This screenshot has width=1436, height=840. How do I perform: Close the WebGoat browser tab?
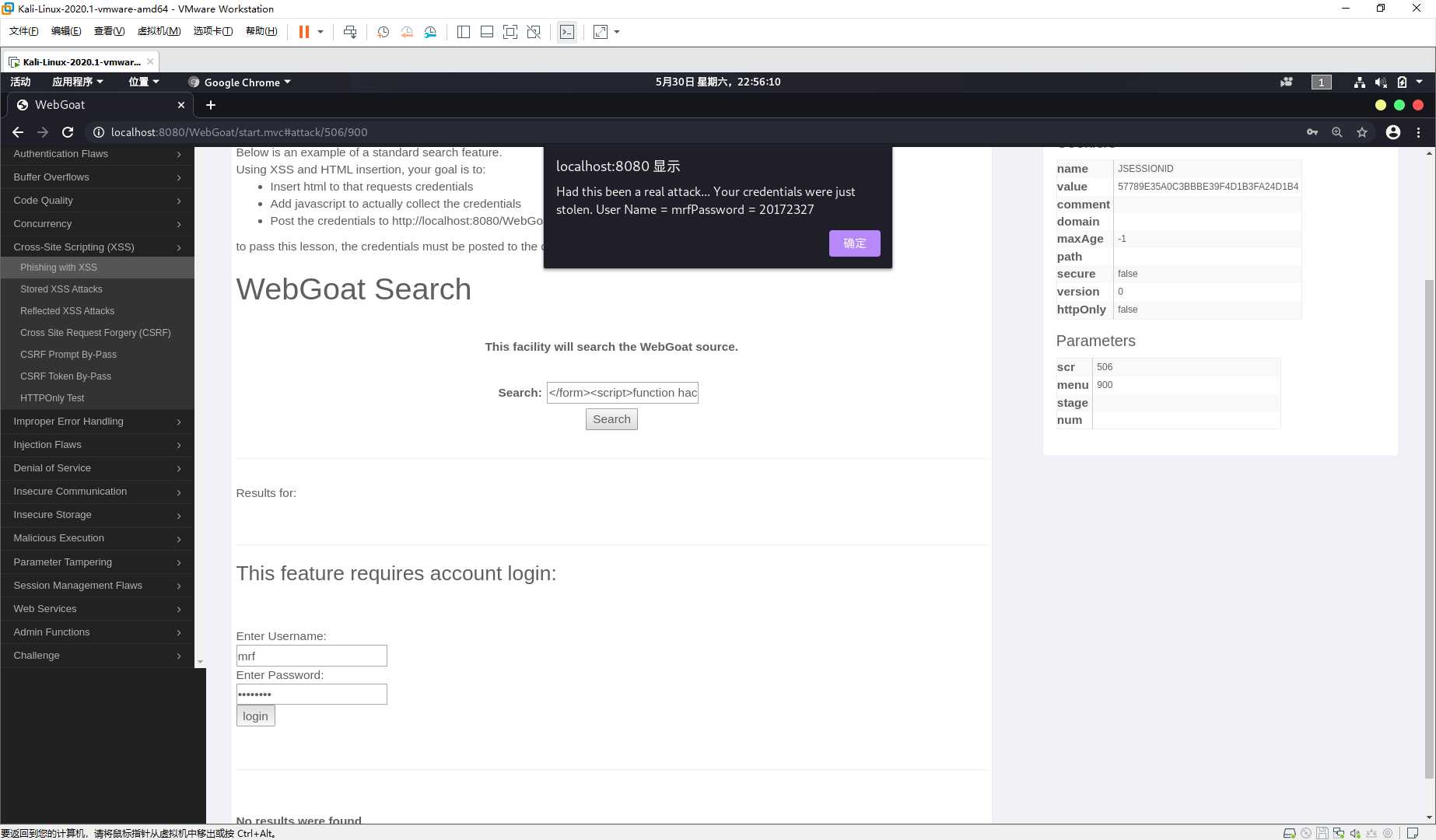(181, 105)
